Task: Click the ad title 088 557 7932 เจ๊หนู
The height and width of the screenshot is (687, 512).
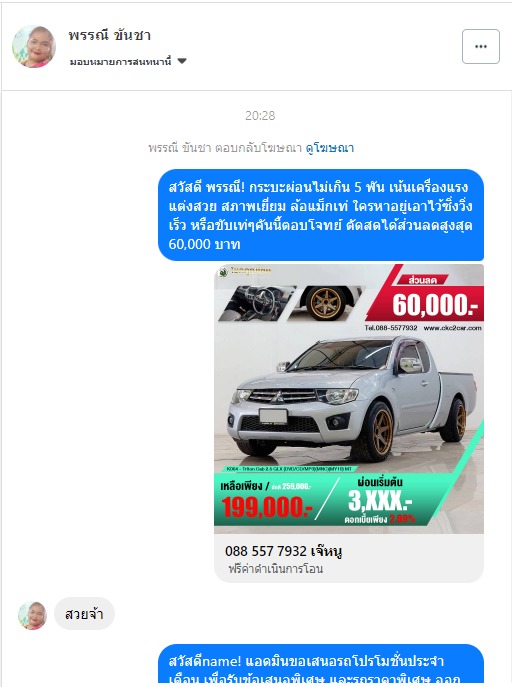Action: (283, 551)
